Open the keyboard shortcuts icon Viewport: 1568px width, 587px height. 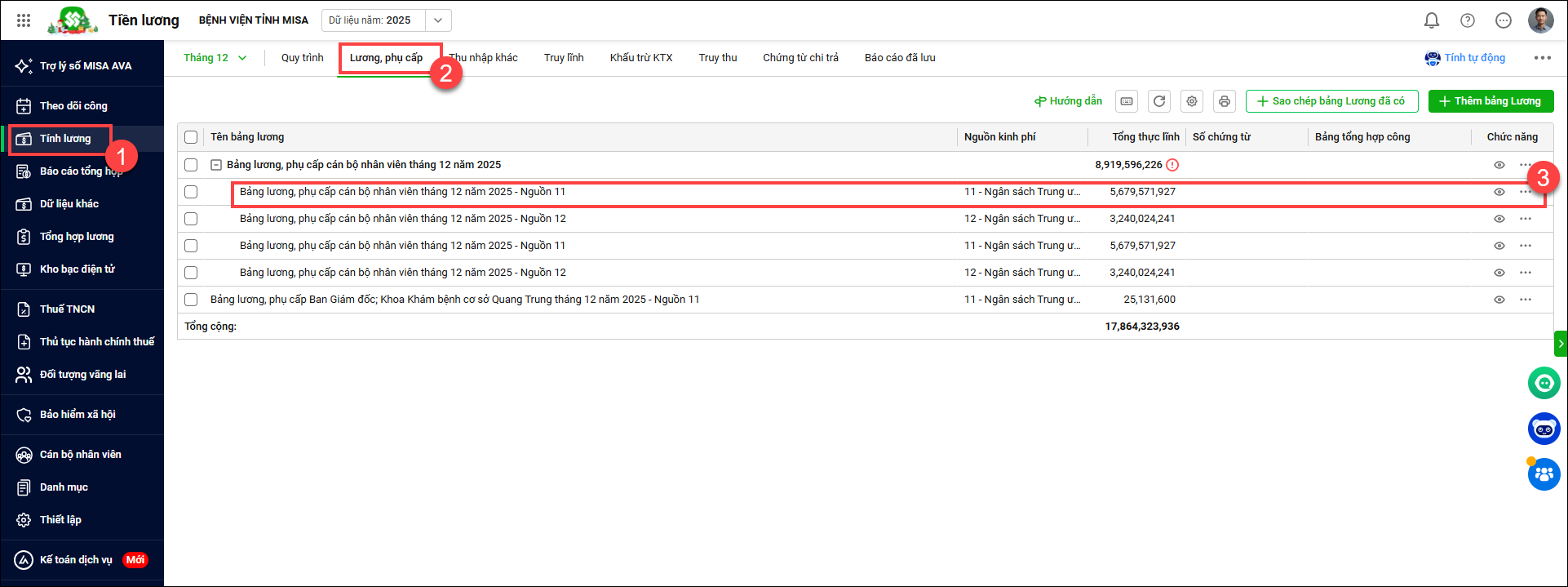1127,101
